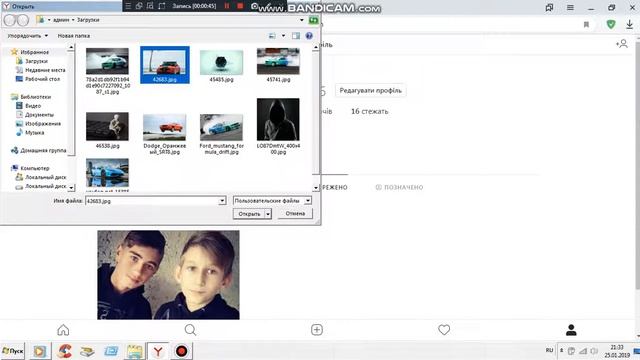Open the Yandex browser taskbar icon

[x=158, y=351]
